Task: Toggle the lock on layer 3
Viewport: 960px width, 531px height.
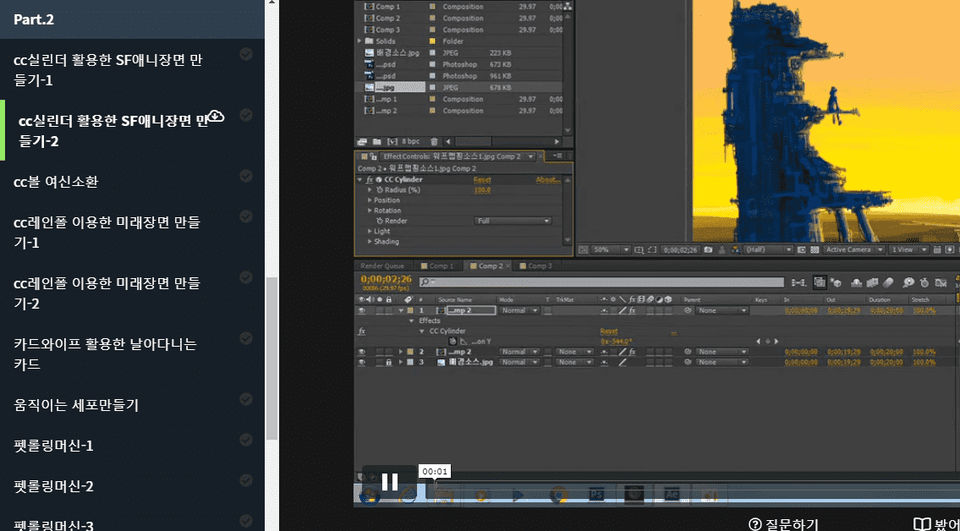Action: coord(389,363)
